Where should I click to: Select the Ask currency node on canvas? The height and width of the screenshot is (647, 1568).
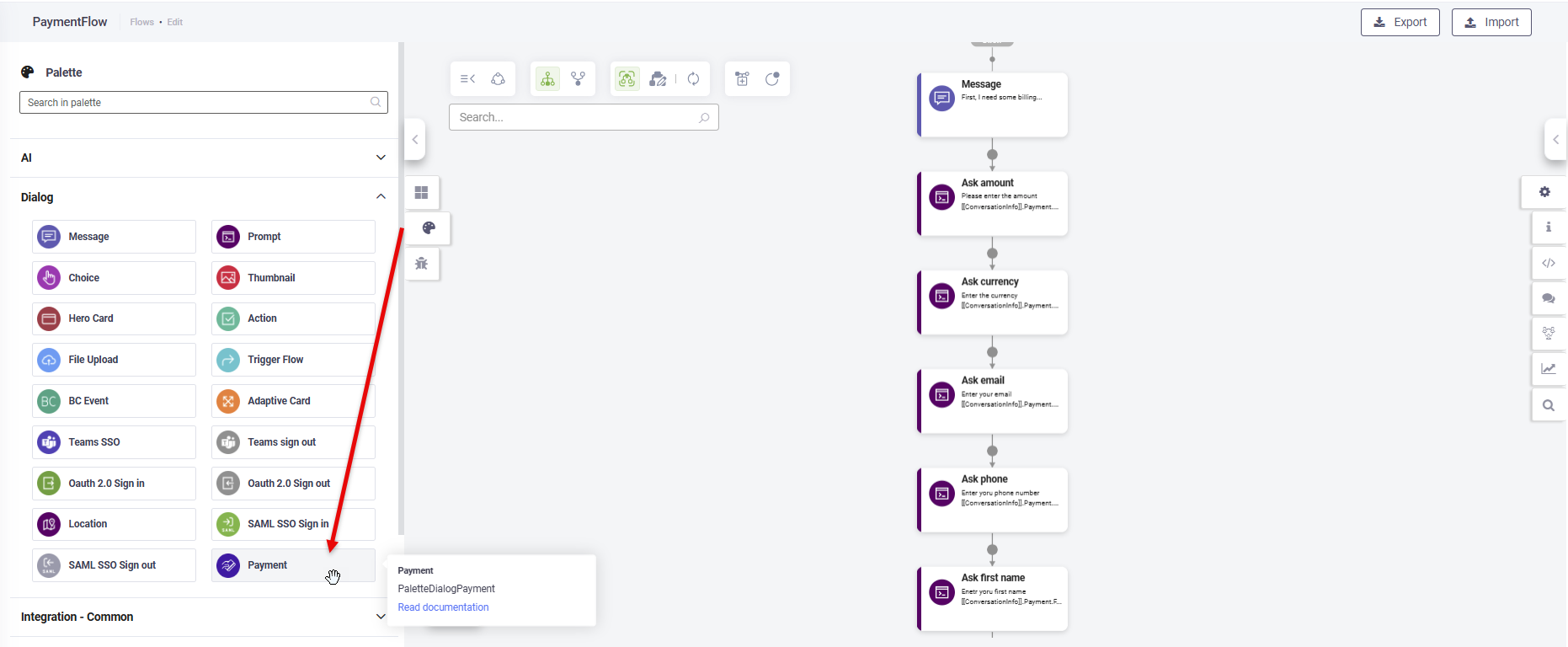point(993,302)
